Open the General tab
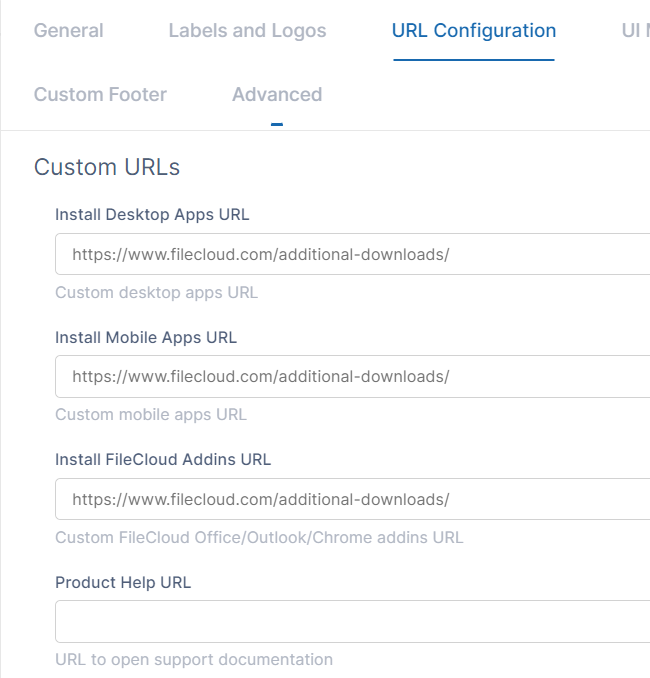The image size is (650, 678). point(68,31)
